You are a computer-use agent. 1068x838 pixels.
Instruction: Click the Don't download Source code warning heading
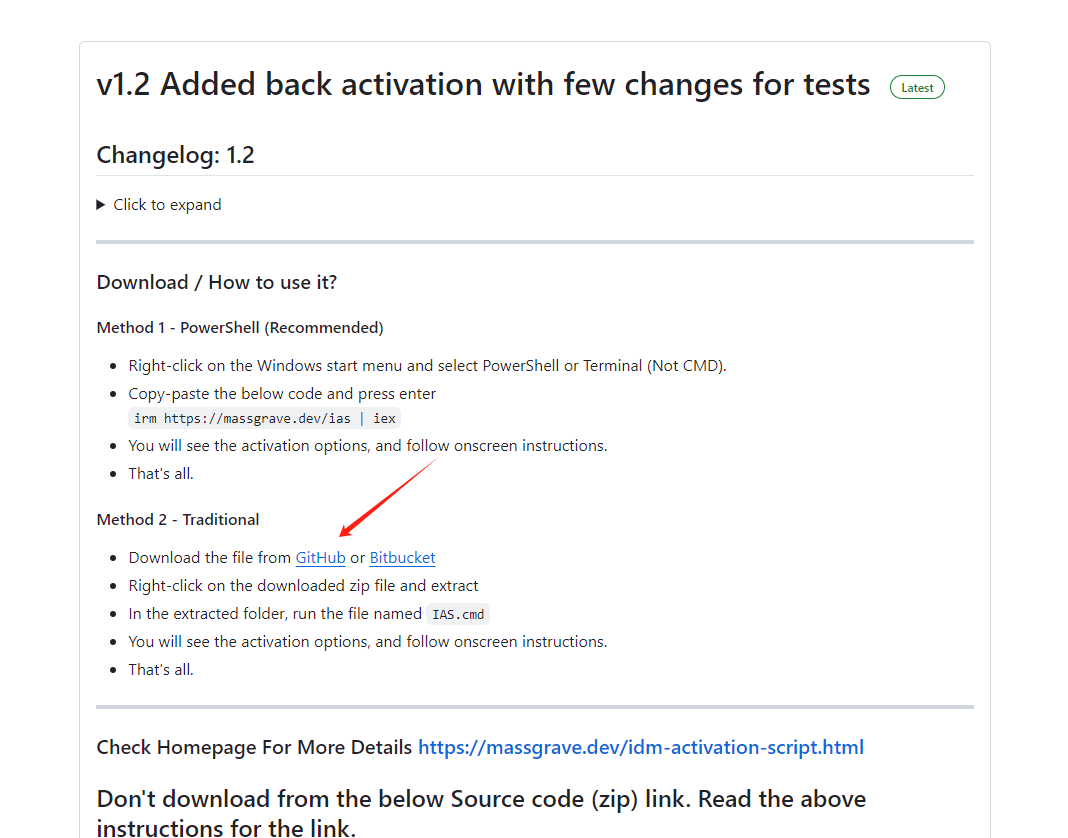(x=481, y=813)
